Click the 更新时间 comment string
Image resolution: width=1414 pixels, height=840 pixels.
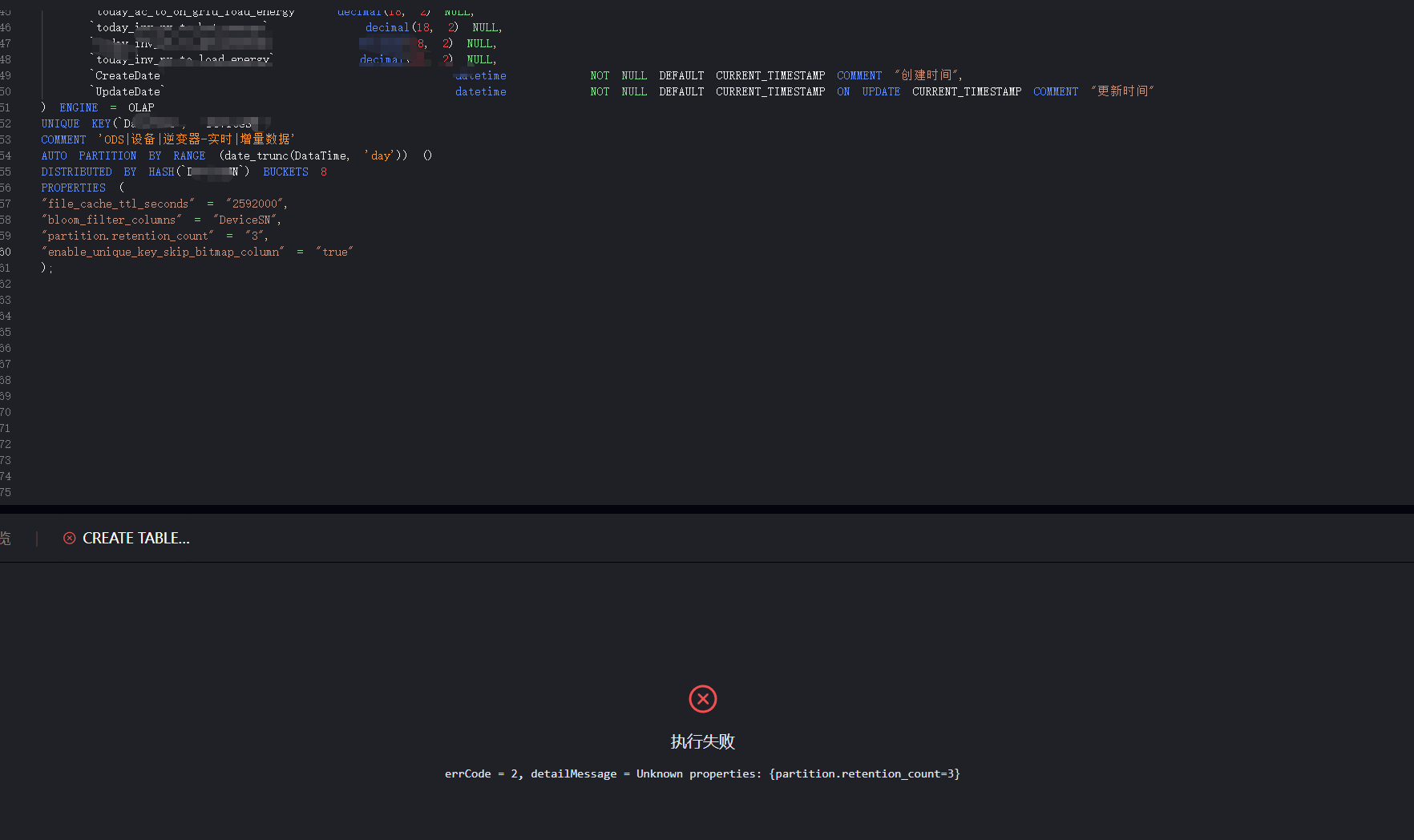[1121, 91]
